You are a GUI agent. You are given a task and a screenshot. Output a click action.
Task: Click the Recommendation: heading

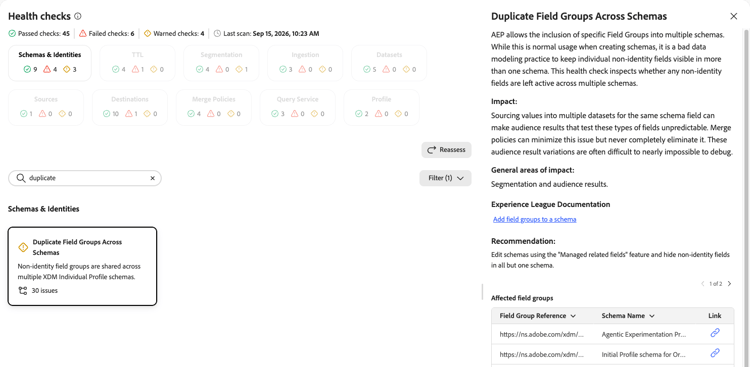point(523,241)
